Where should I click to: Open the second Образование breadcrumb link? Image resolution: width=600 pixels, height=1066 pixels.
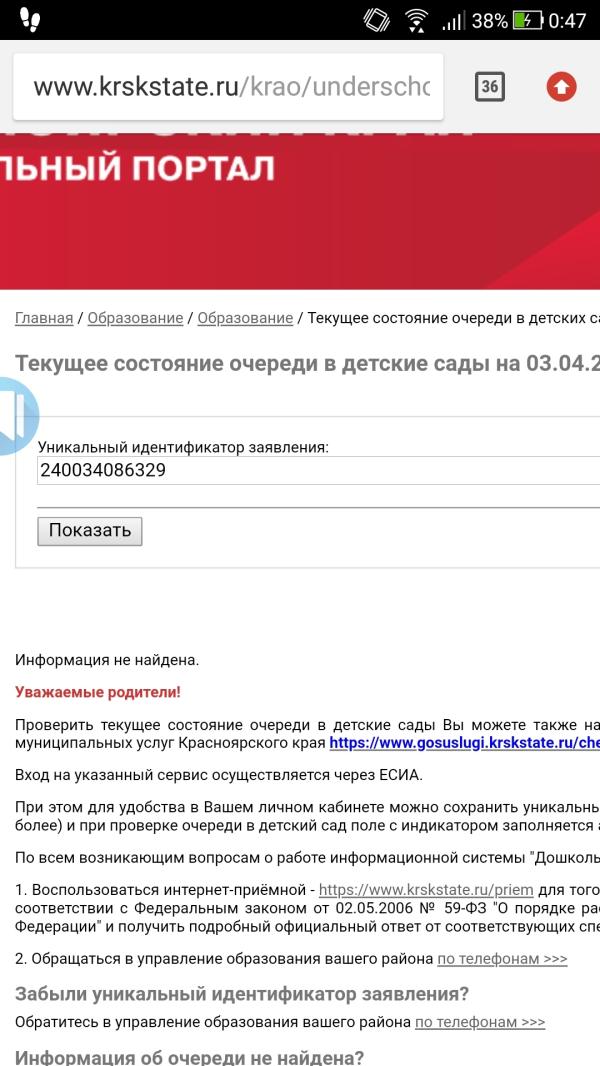pyautogui.click(x=245, y=318)
